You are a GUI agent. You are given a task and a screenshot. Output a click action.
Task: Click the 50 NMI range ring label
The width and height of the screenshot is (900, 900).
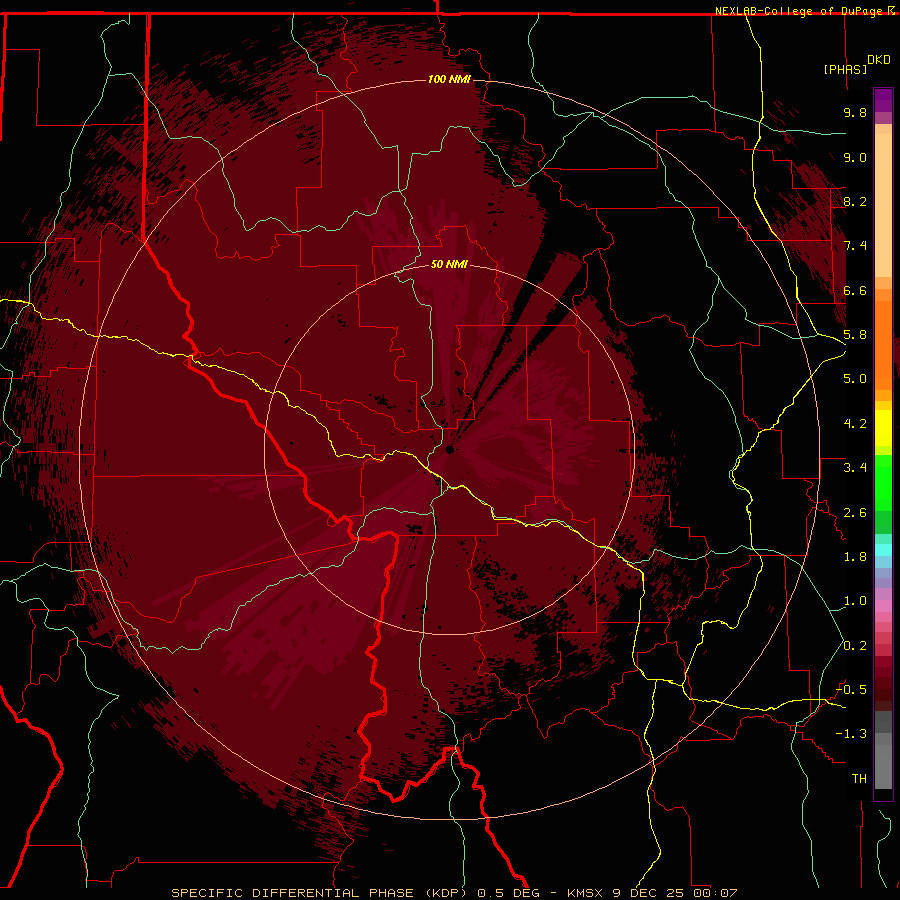coord(449,264)
